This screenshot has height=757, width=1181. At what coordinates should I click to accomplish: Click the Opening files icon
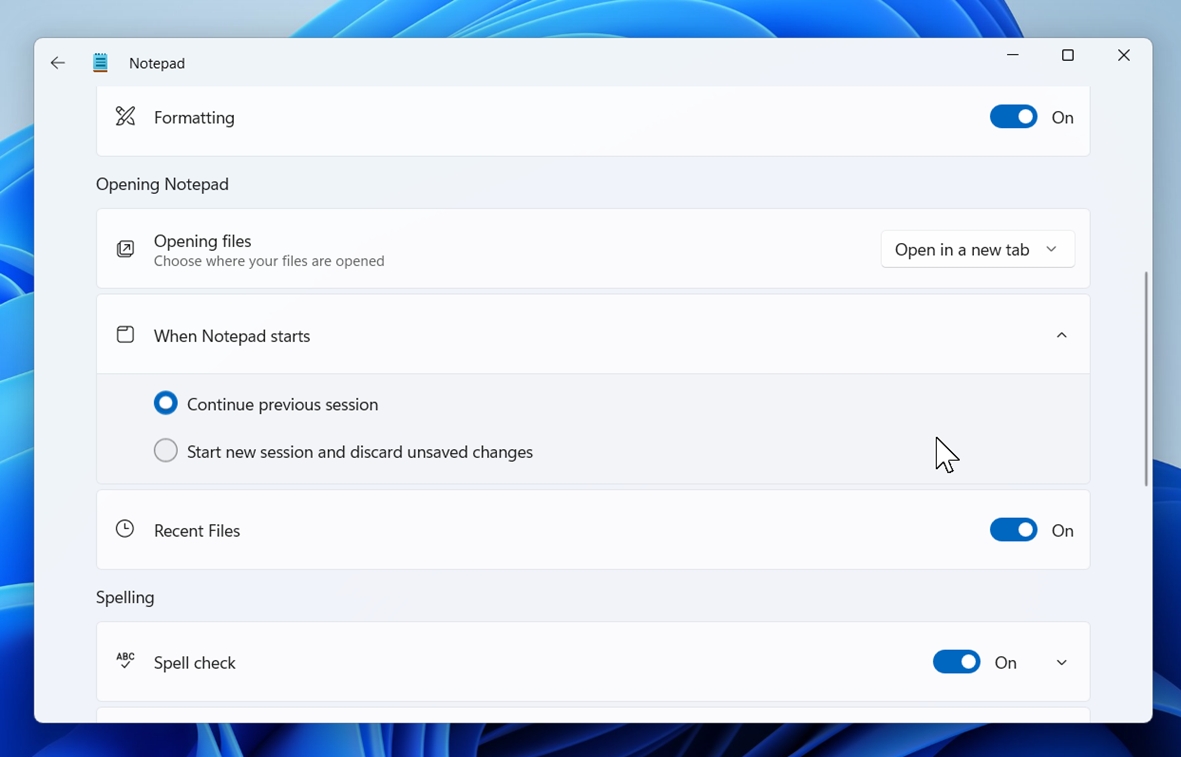pyautogui.click(x=124, y=248)
